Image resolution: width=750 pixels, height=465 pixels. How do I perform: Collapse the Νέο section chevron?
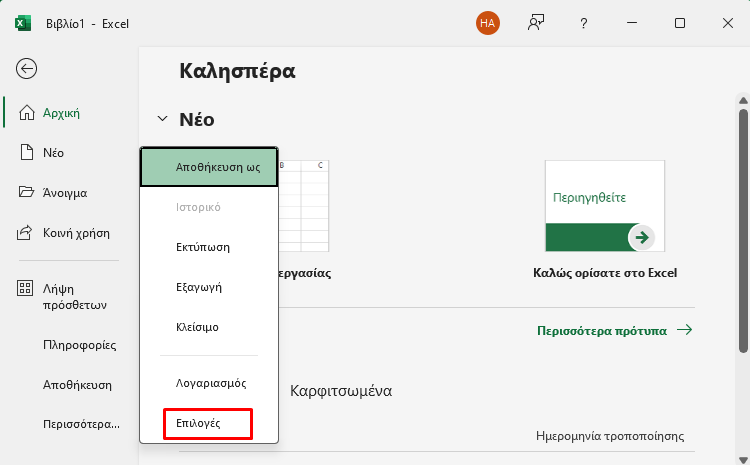click(x=163, y=119)
